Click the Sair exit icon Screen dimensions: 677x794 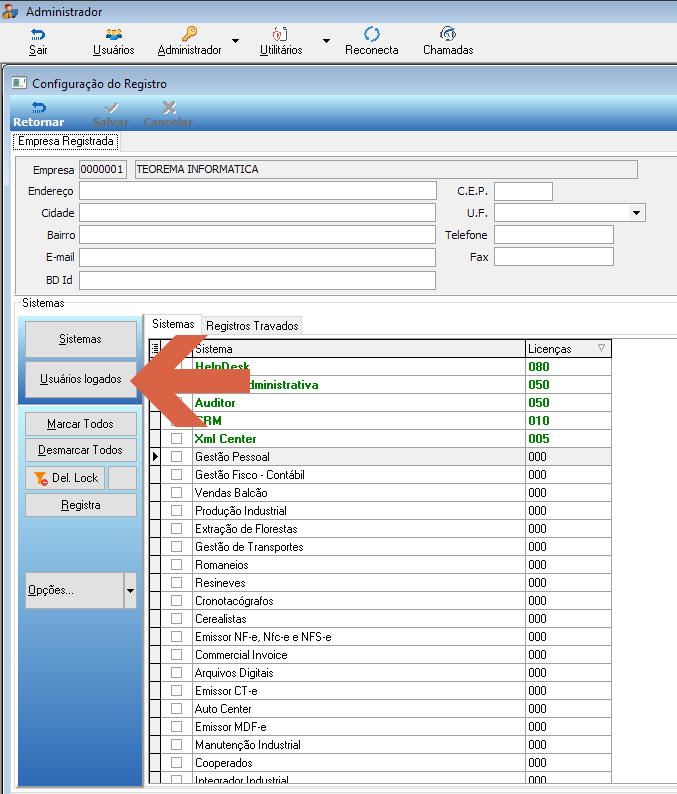(x=38, y=34)
